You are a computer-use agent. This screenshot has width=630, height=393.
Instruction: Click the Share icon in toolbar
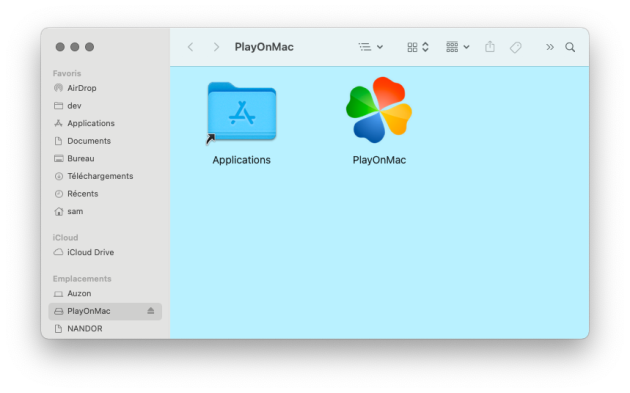[490, 47]
